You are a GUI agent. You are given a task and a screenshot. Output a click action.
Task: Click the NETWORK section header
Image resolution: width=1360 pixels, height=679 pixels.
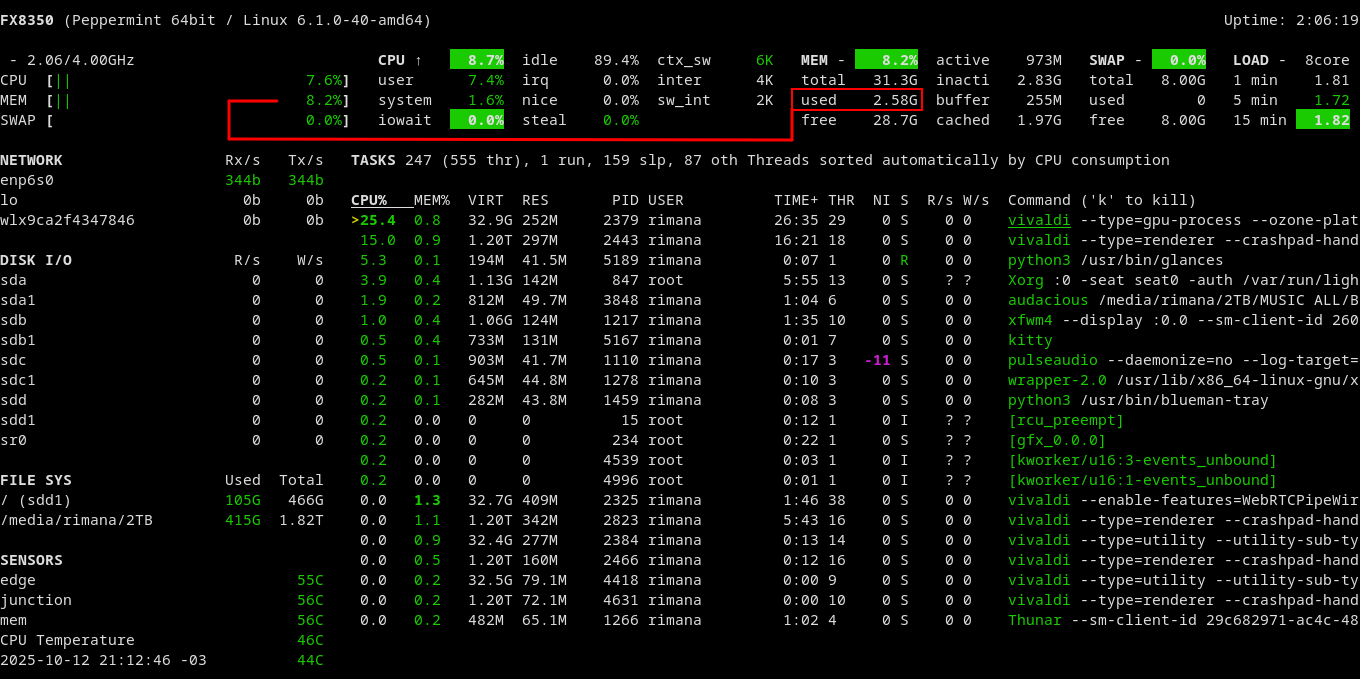coord(31,160)
